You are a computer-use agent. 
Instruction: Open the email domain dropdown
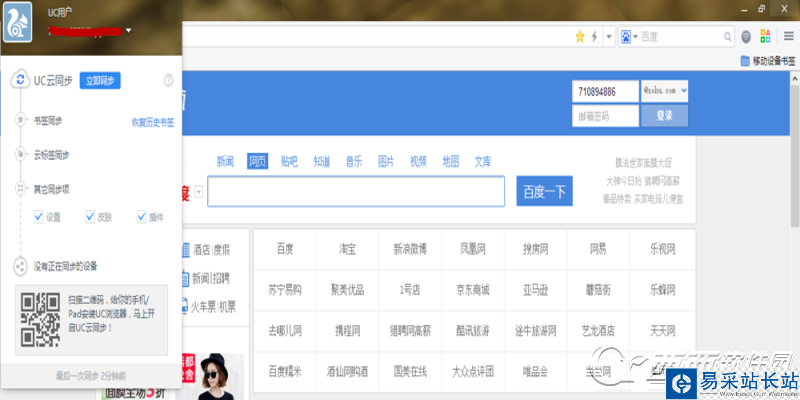tap(665, 91)
